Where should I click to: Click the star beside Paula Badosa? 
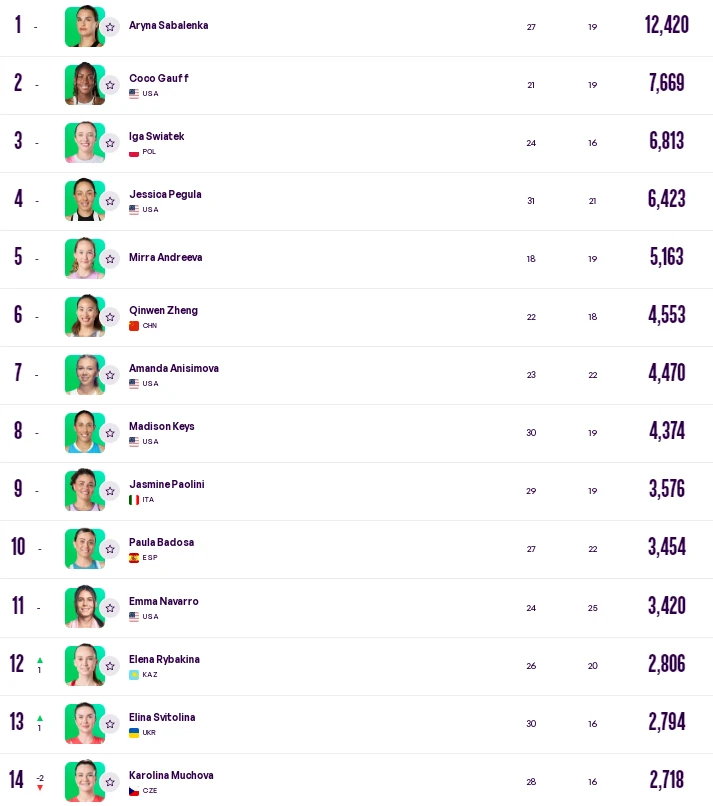click(x=110, y=549)
